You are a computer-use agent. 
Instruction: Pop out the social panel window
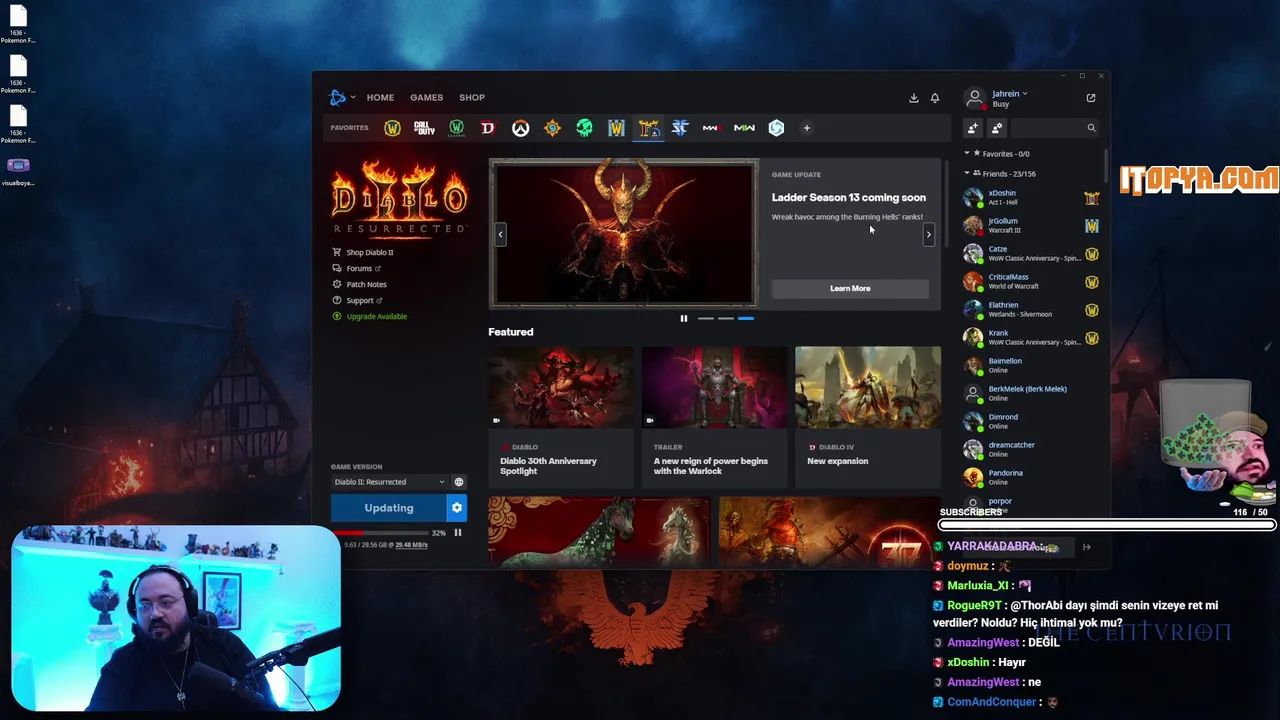pyautogui.click(x=1091, y=98)
